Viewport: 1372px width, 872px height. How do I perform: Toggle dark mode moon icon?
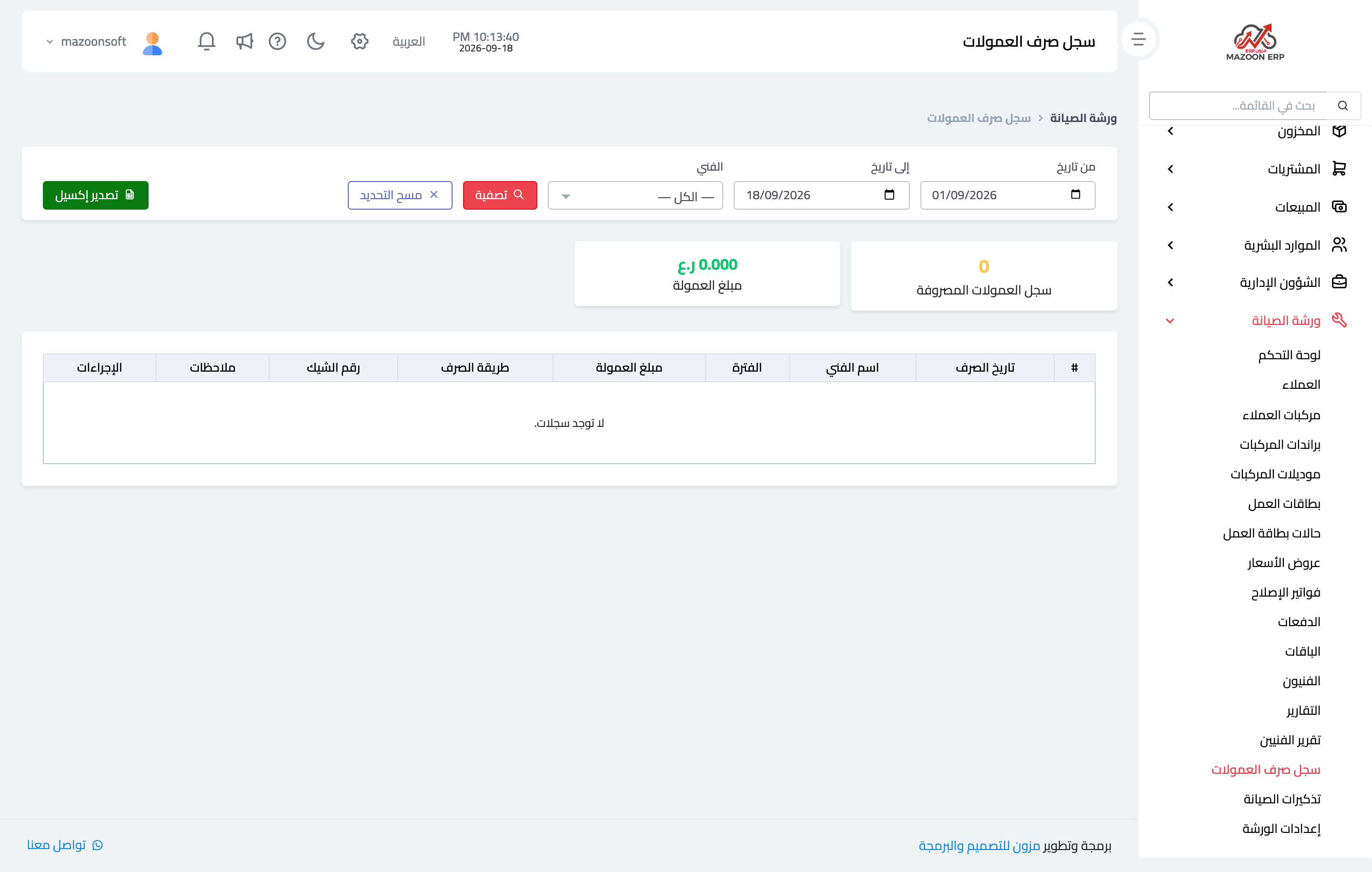tap(316, 41)
